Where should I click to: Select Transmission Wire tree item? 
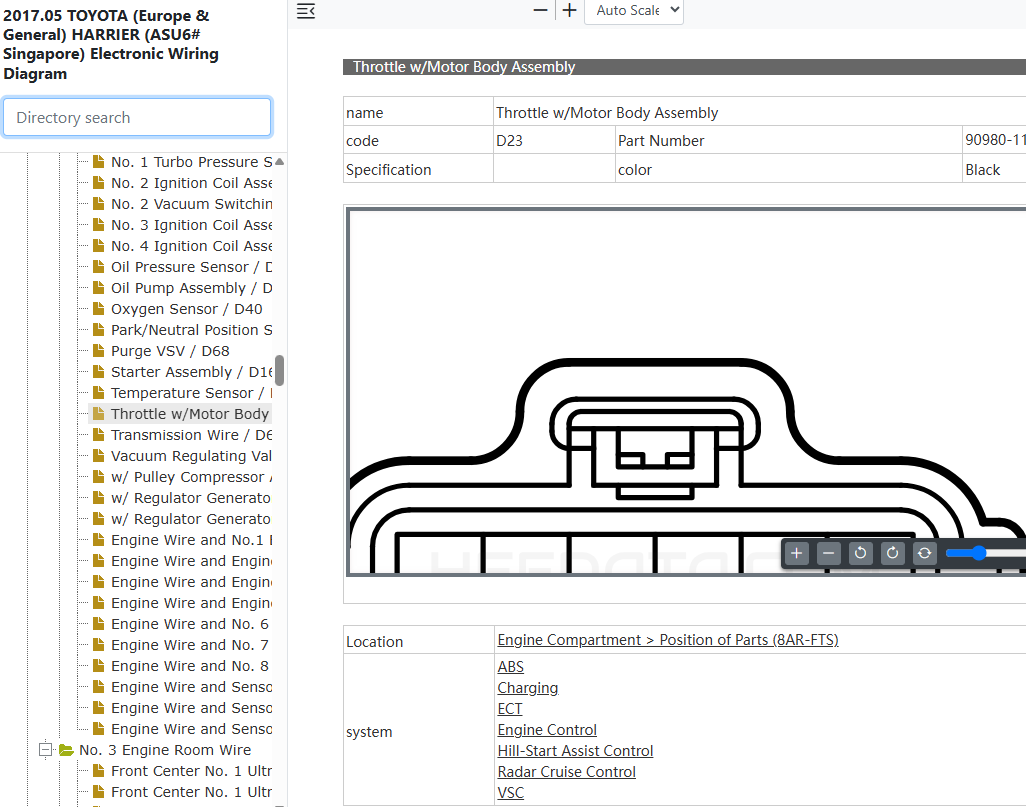191,434
